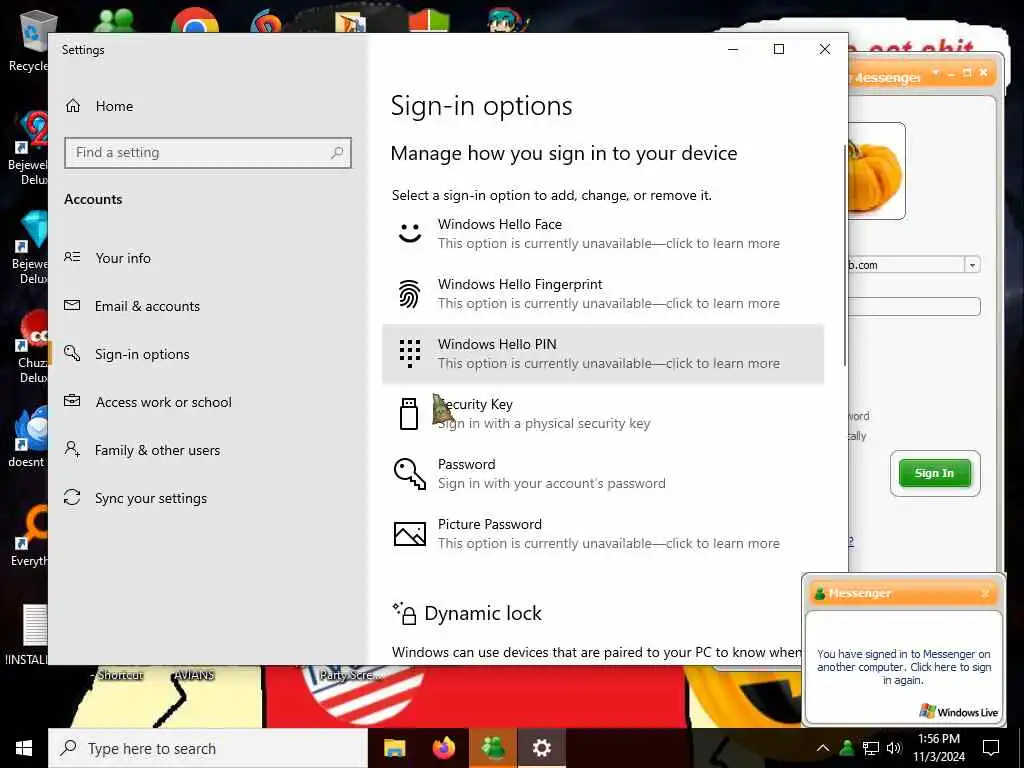Open Family & other users
This screenshot has height=768, width=1024.
(157, 450)
